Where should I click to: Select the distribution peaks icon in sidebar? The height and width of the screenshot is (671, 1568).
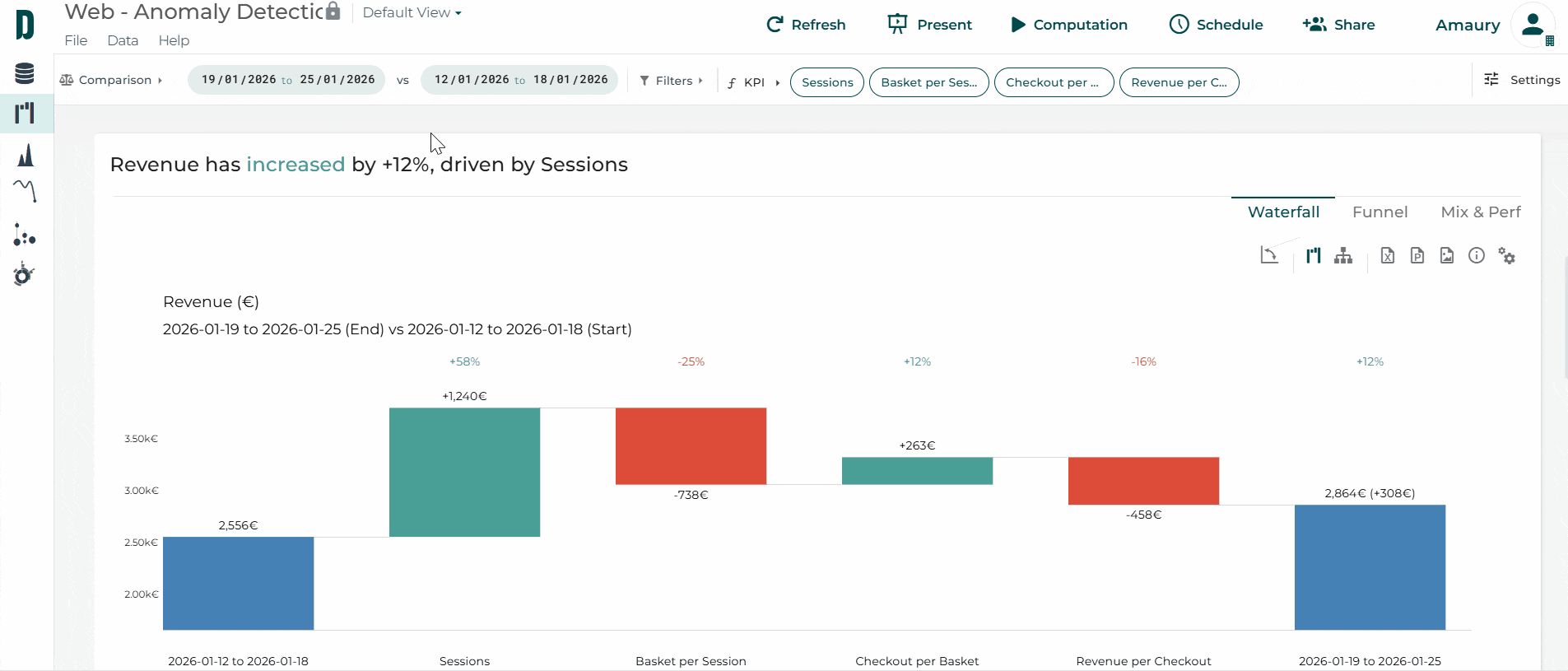pyautogui.click(x=26, y=155)
